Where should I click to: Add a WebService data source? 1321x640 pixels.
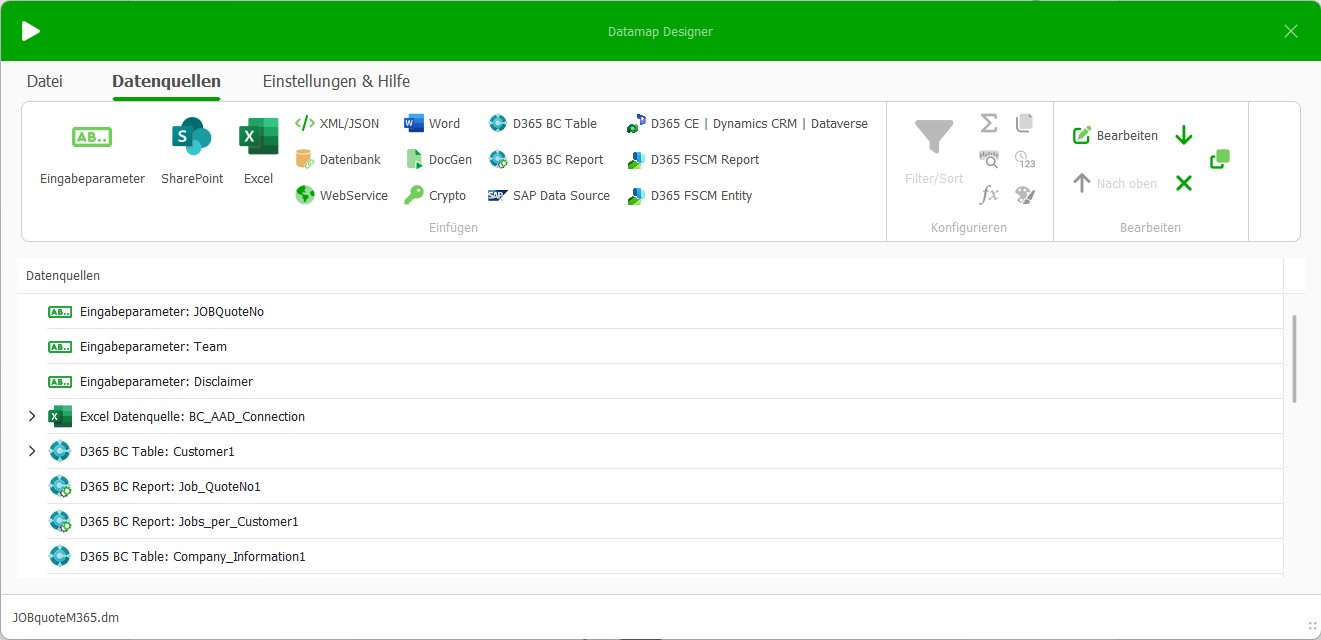(x=344, y=195)
